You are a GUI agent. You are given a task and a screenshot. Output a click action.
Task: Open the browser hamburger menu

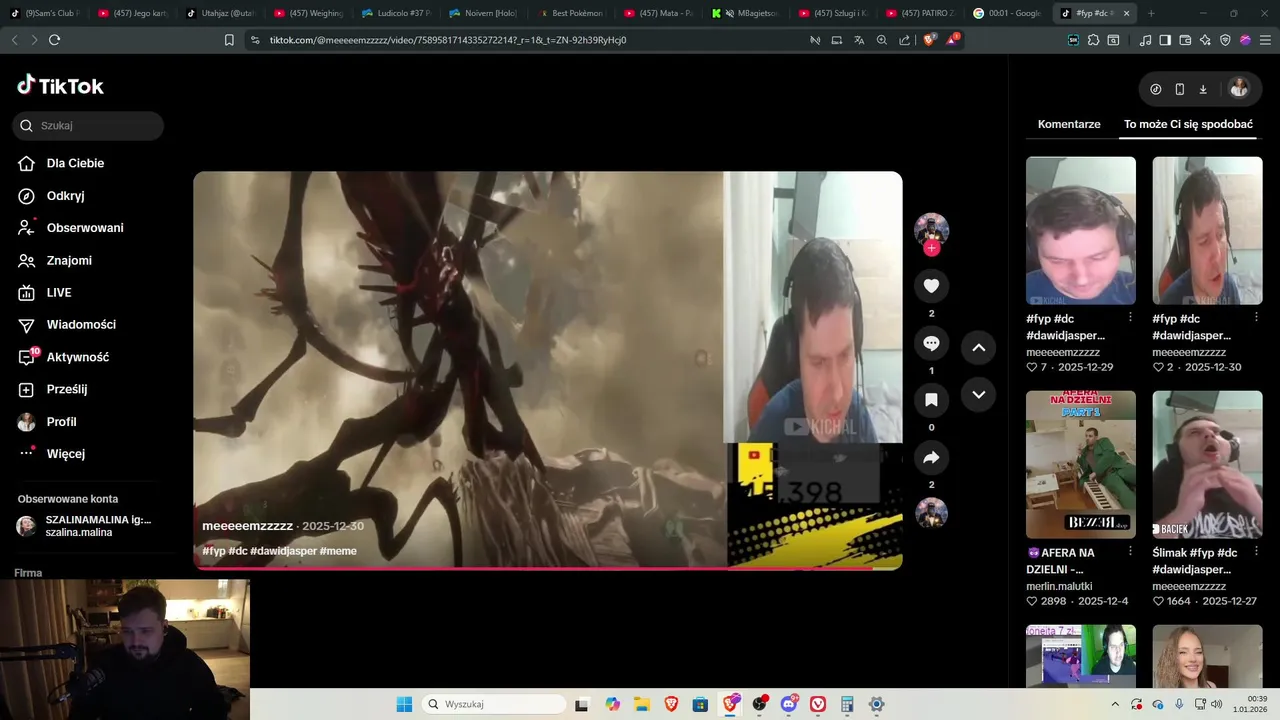pos(1264,40)
